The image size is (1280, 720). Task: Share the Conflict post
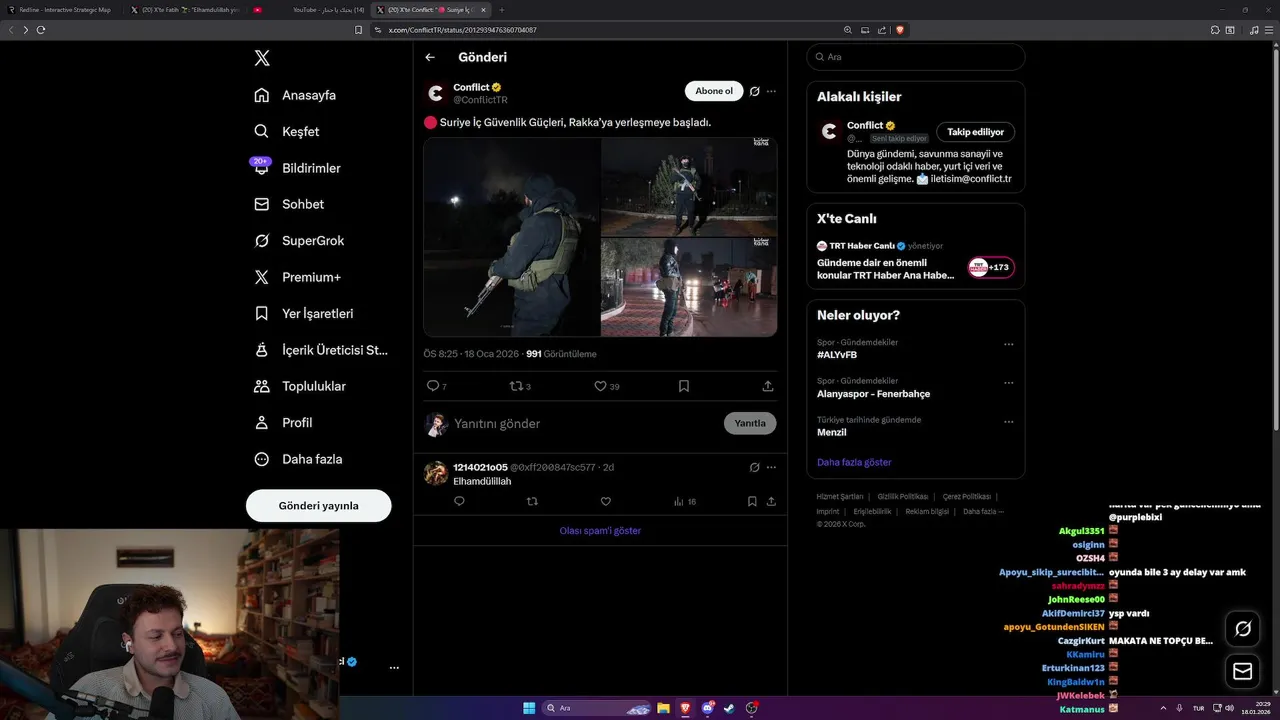pos(768,386)
